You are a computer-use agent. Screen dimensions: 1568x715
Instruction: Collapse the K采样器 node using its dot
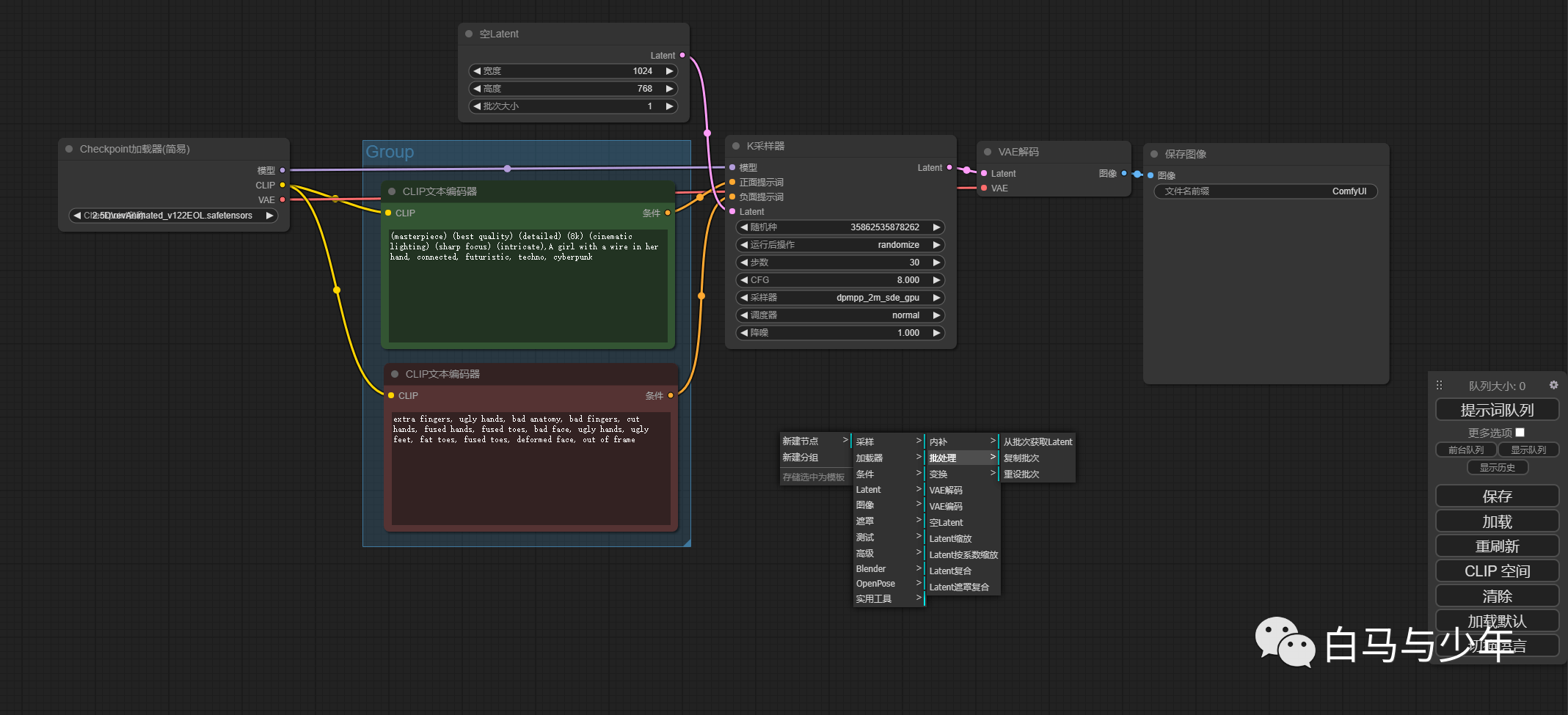(x=736, y=146)
